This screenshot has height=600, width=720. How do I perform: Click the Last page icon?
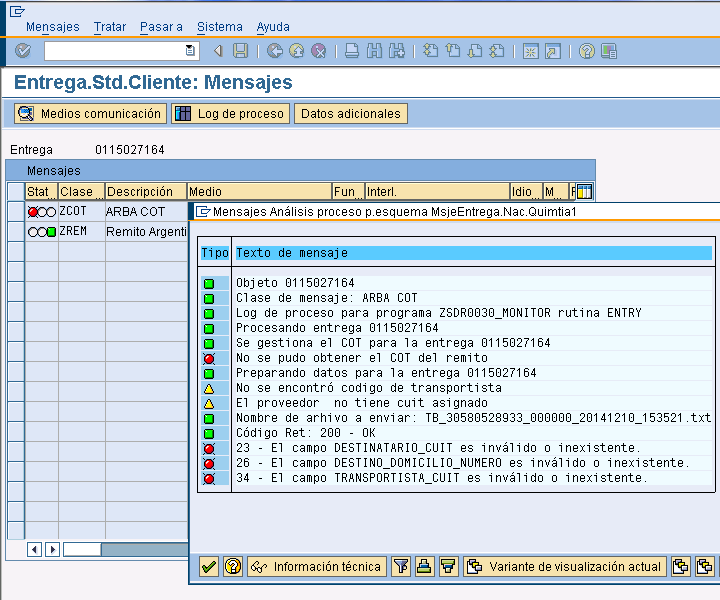[497, 50]
